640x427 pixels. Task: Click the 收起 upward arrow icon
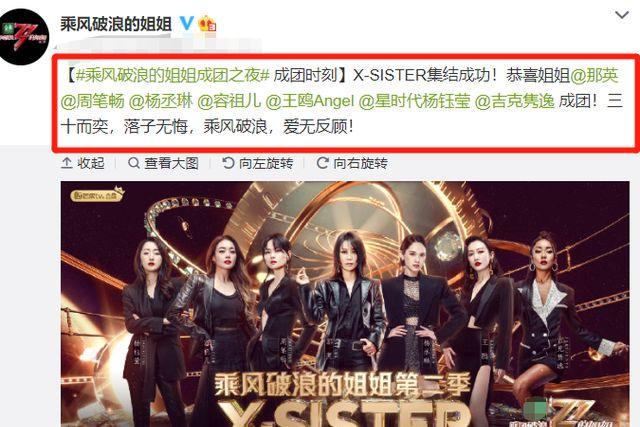(67, 163)
